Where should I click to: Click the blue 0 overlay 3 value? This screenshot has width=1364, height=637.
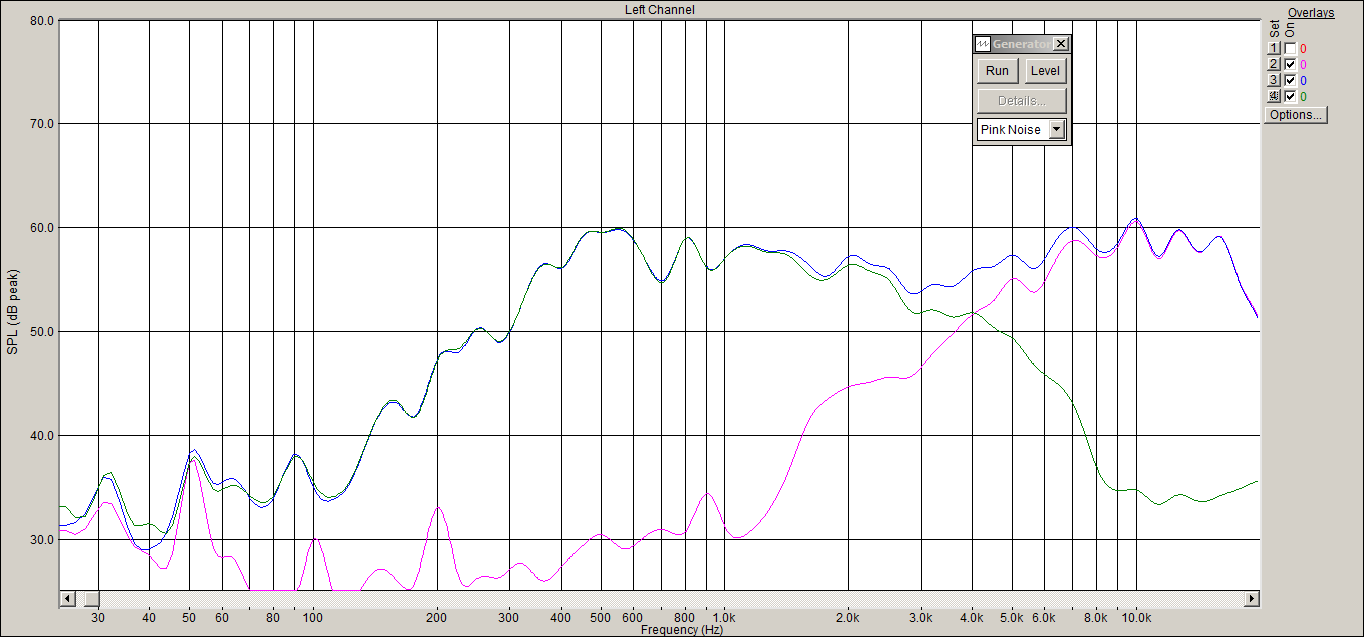point(1303,80)
